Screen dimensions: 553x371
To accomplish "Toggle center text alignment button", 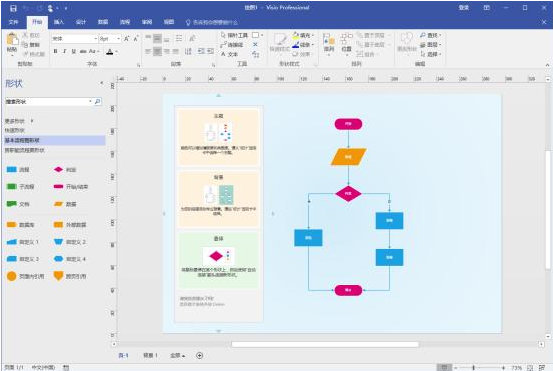I will pos(157,51).
